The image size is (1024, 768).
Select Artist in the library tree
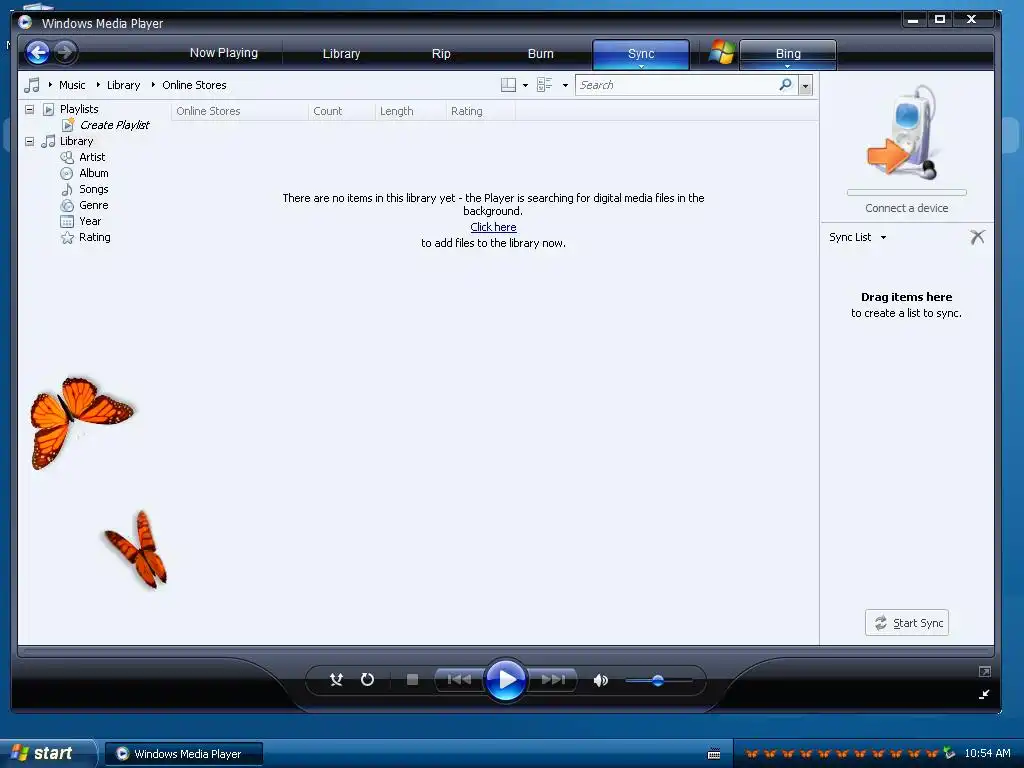click(92, 157)
